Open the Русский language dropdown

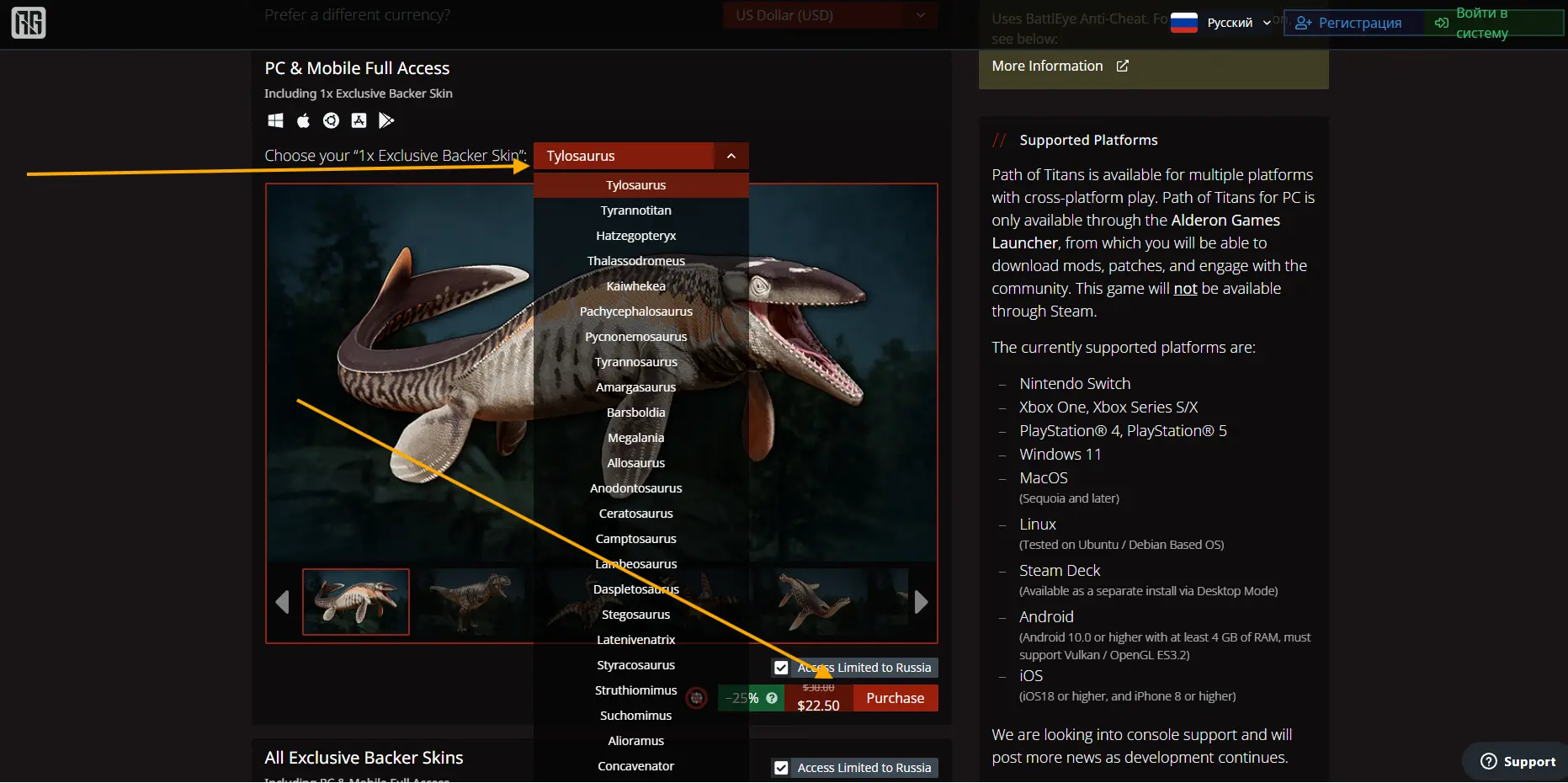click(1239, 23)
